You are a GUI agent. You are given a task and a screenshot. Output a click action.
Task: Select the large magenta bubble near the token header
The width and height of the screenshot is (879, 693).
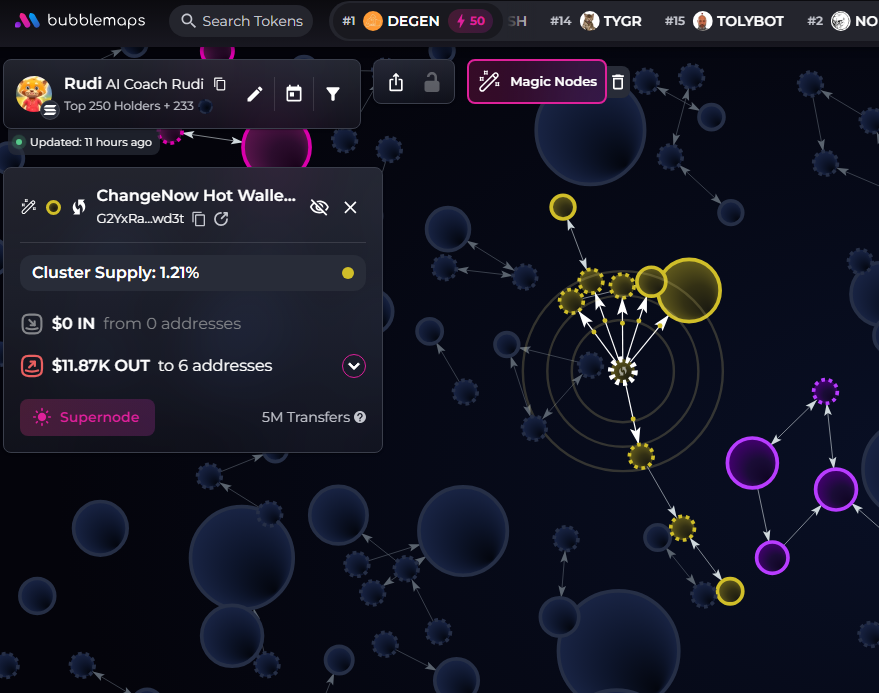pos(276,149)
